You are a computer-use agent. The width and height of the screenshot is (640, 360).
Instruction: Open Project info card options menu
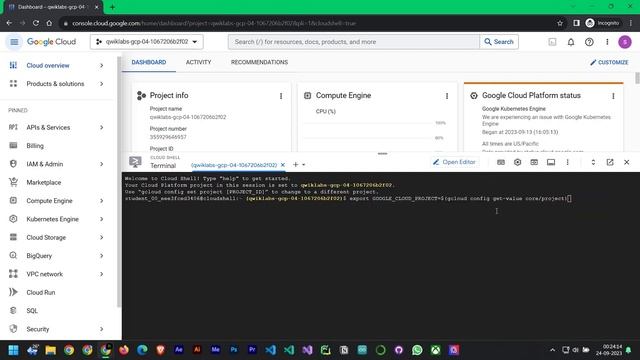[x=281, y=96]
